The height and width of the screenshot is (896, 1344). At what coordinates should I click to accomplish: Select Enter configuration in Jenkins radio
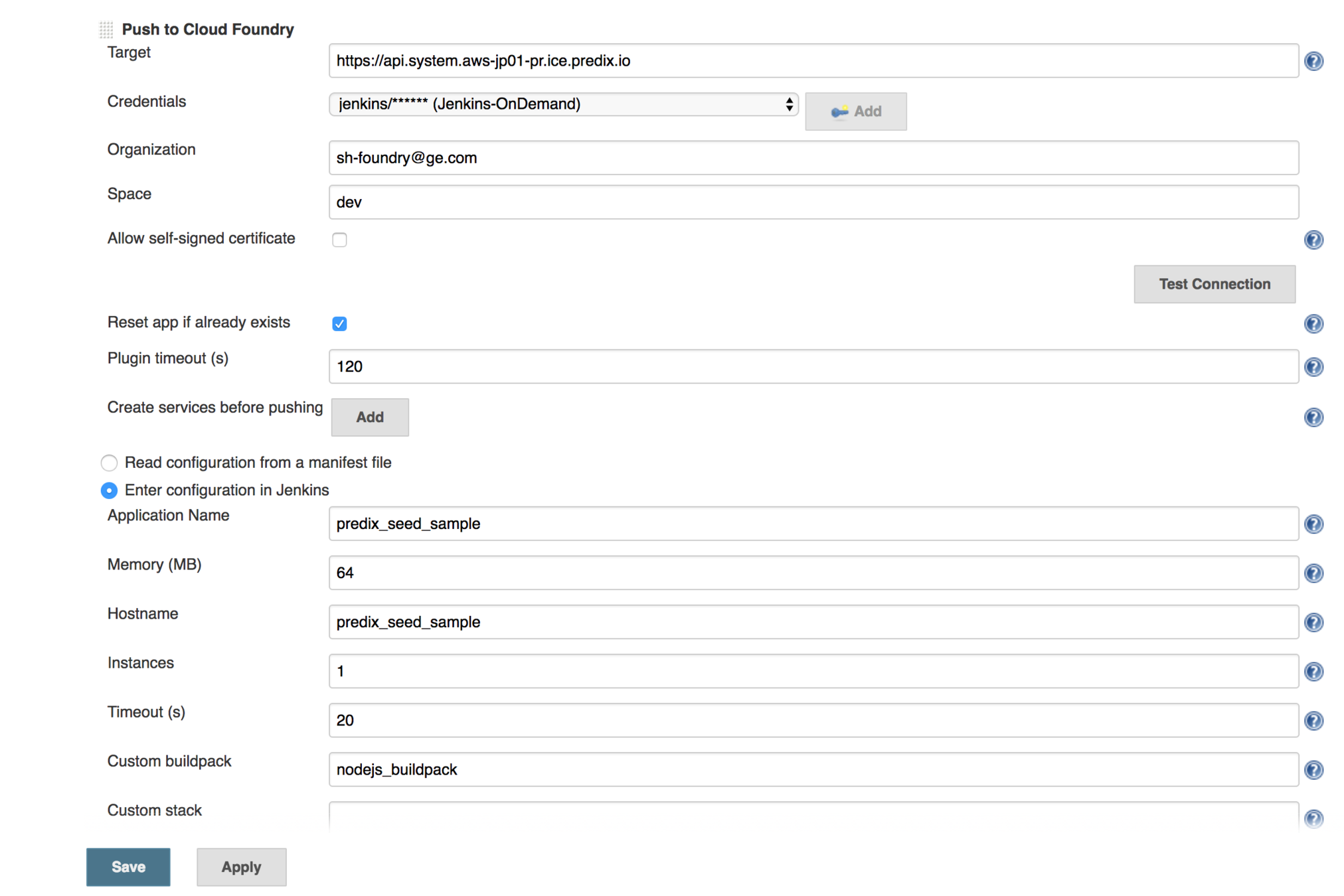coord(110,490)
